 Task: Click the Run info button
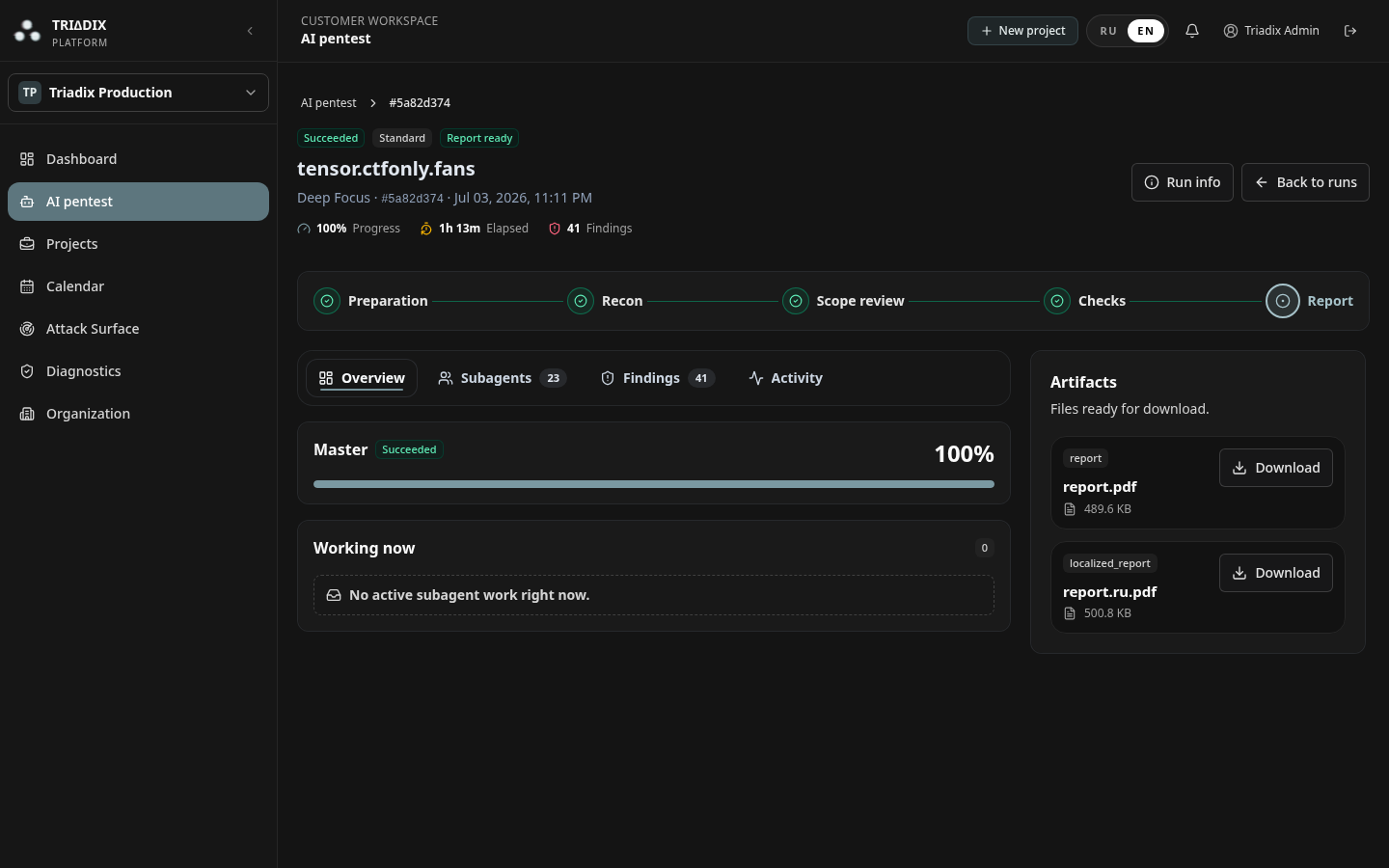[x=1182, y=182]
